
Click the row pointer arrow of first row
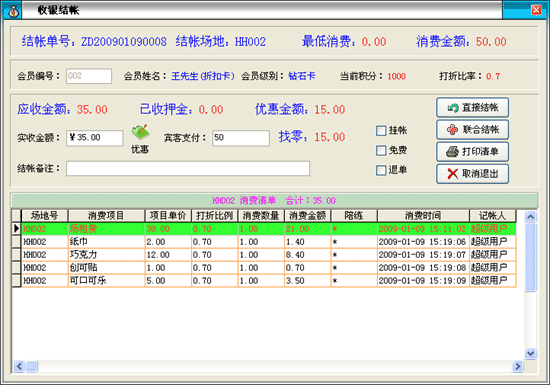(x=16, y=229)
